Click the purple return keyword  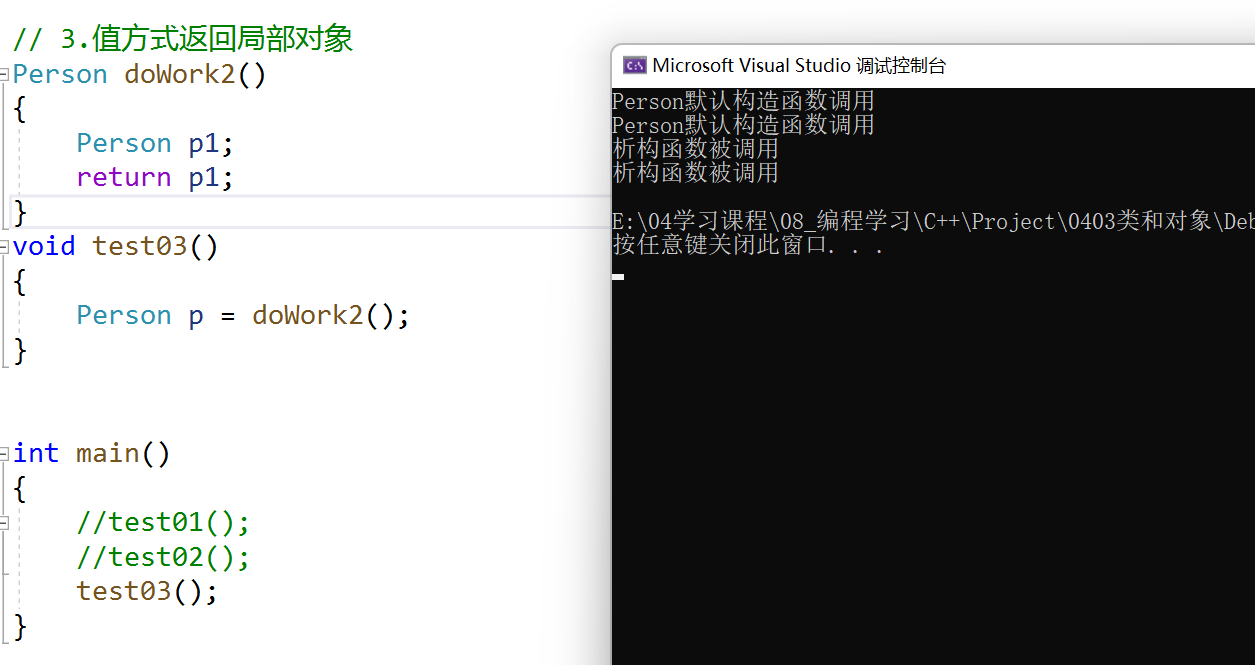click(123, 178)
